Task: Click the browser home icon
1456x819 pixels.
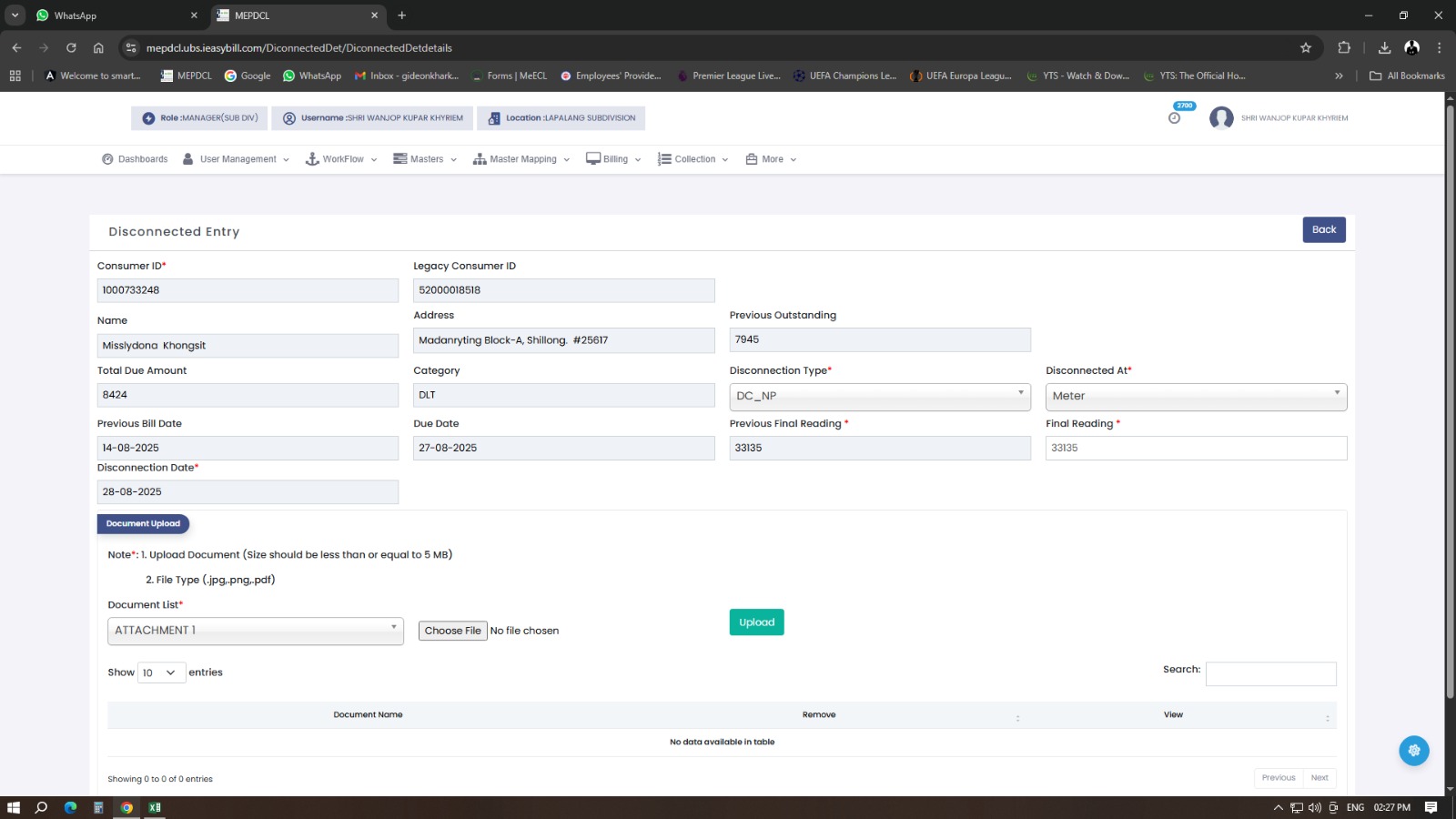Action: 98,48
